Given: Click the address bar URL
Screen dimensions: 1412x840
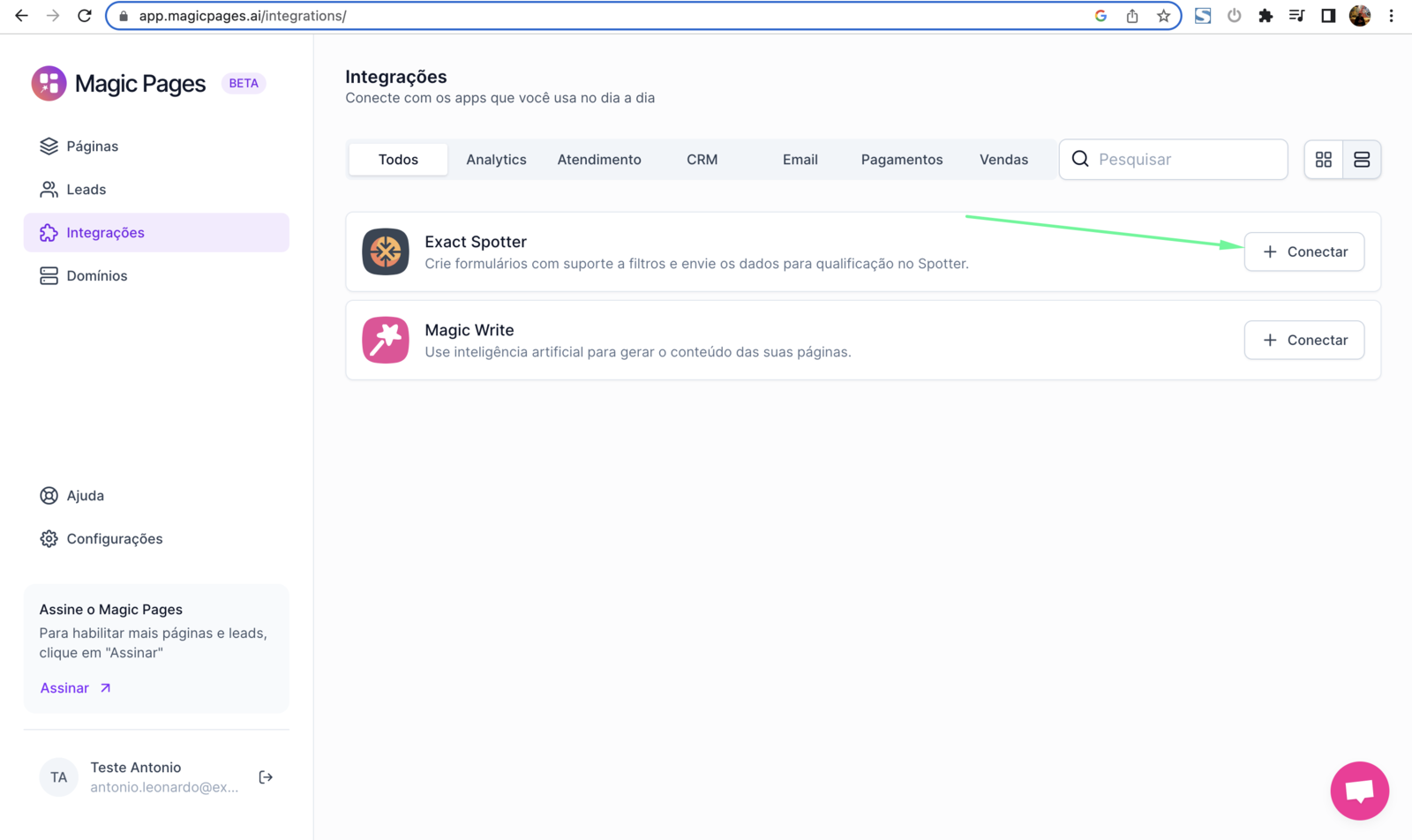Looking at the screenshot, I should pos(243,16).
